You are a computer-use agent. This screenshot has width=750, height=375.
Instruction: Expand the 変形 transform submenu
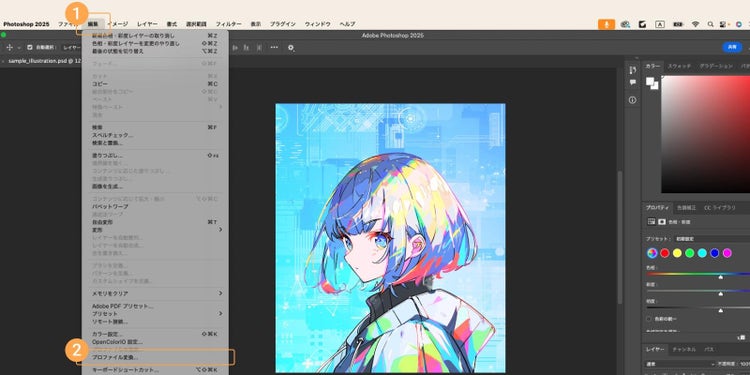point(156,230)
